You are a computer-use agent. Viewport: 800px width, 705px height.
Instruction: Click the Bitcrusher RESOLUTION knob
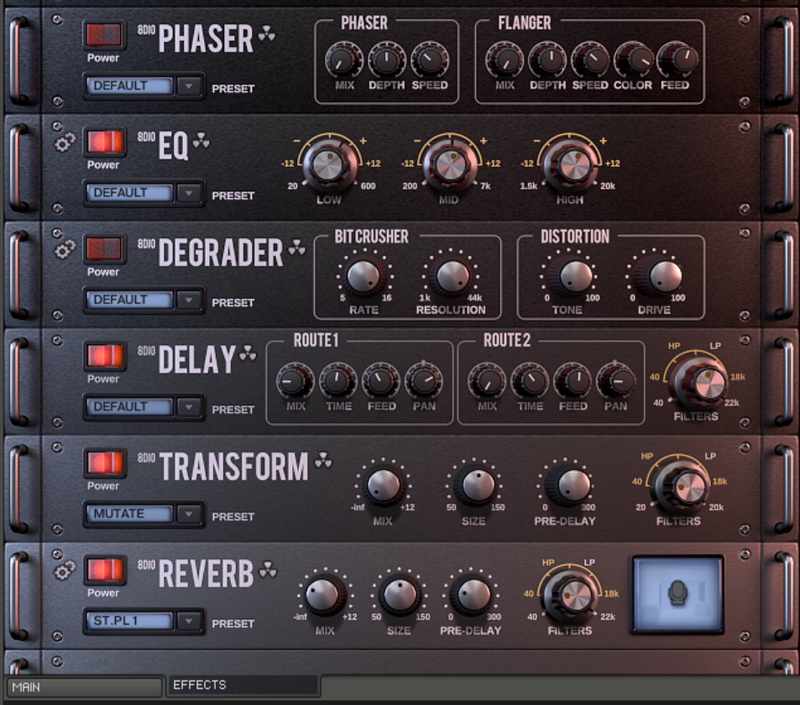pyautogui.click(x=451, y=276)
